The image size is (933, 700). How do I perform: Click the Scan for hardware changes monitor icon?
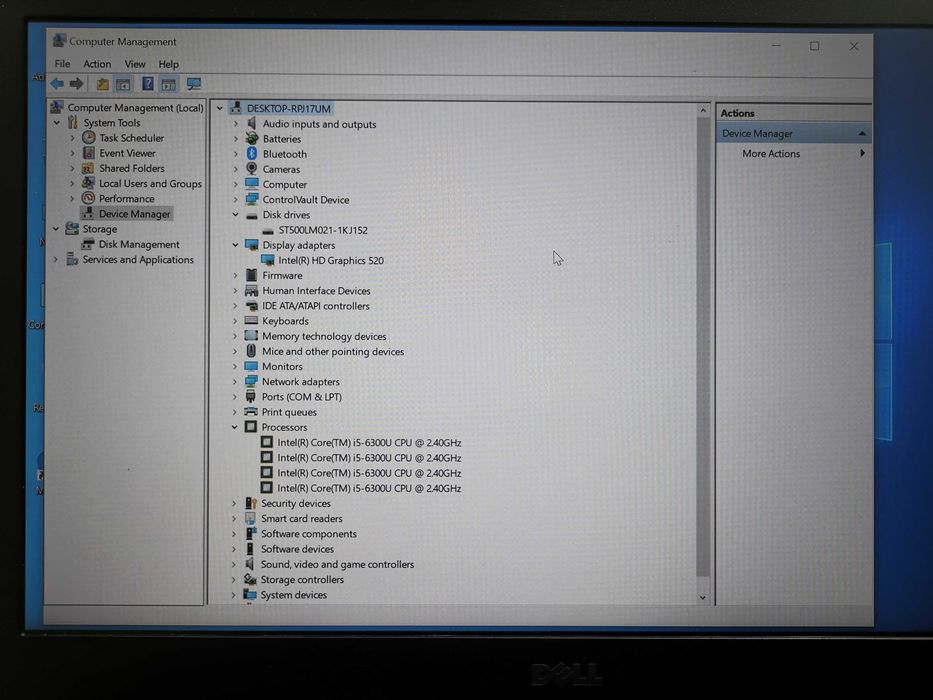193,84
